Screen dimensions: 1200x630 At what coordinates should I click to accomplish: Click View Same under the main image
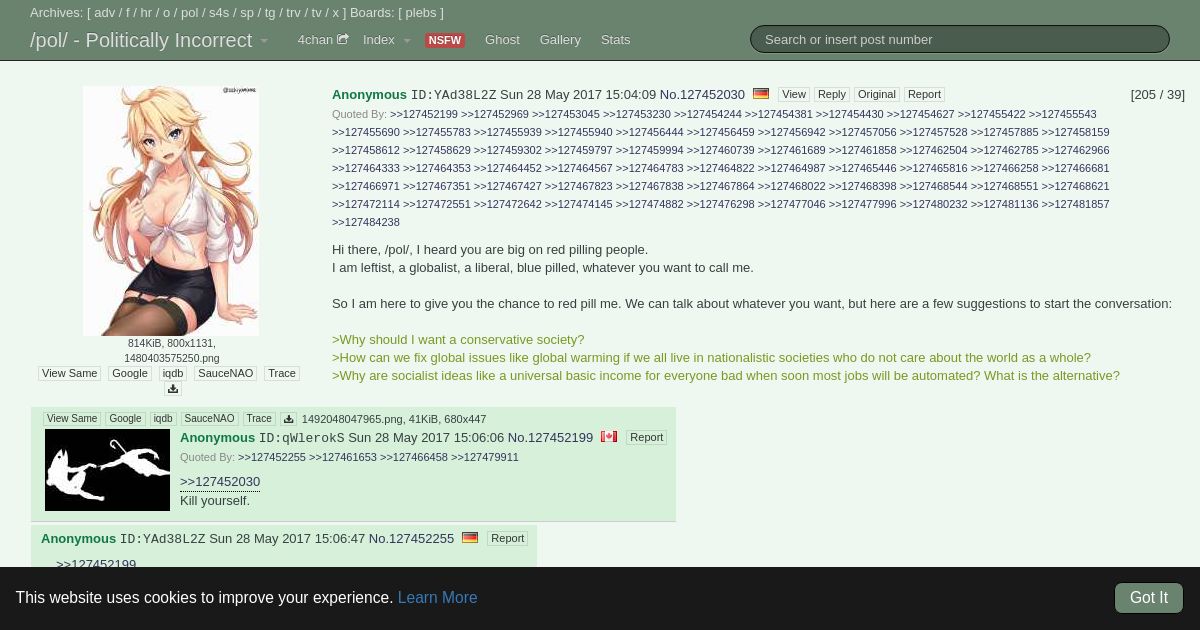(70, 373)
